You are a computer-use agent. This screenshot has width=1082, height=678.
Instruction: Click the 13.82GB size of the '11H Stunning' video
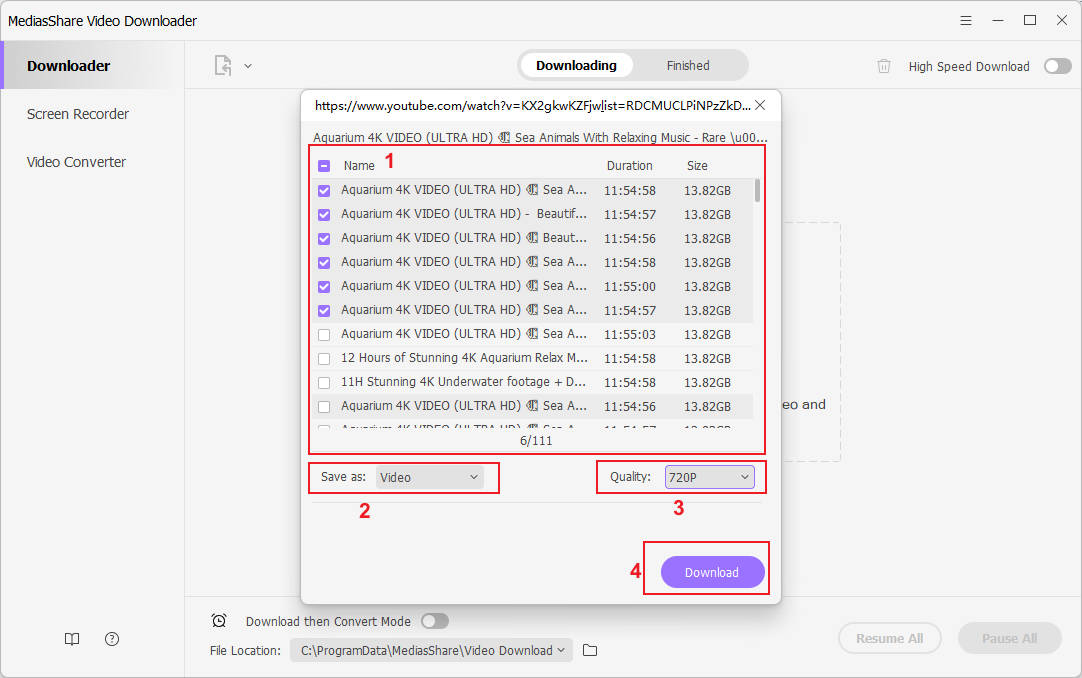tap(707, 383)
